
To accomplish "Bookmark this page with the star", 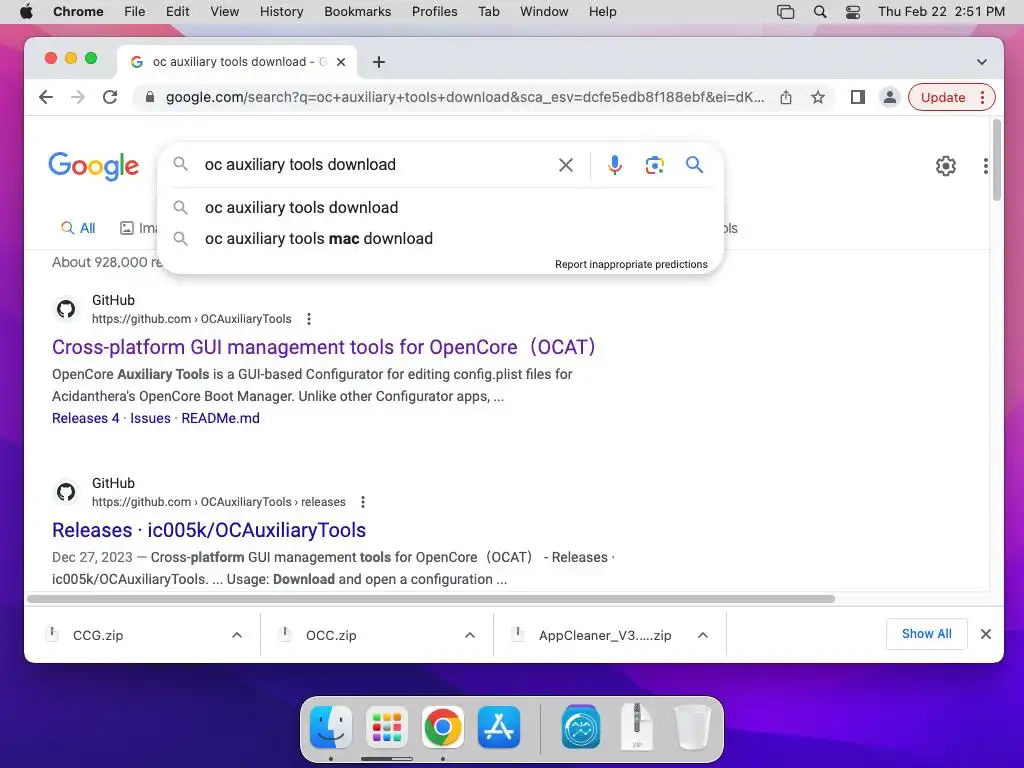I will coord(818,97).
